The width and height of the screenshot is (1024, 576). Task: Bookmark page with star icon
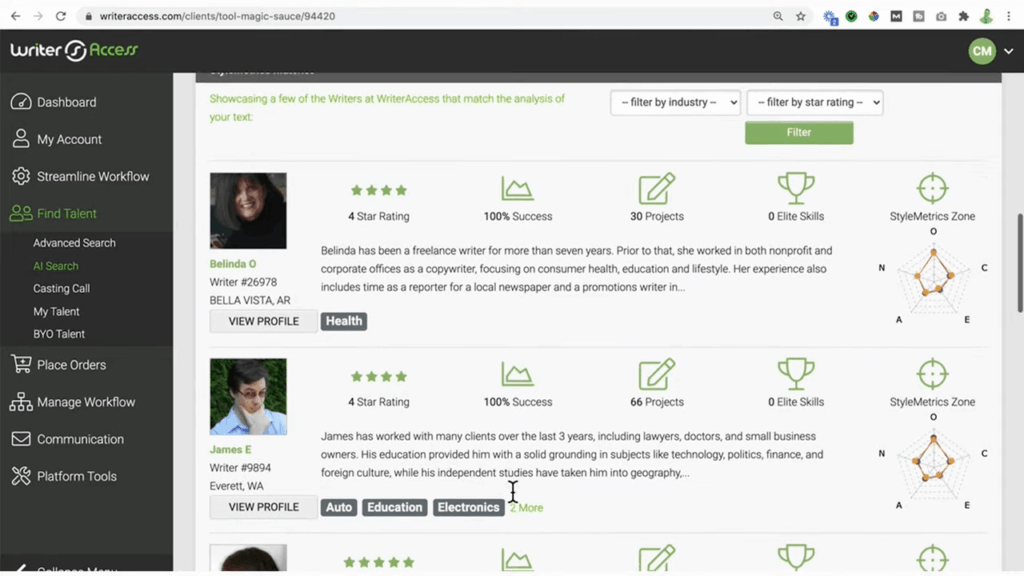[801, 16]
